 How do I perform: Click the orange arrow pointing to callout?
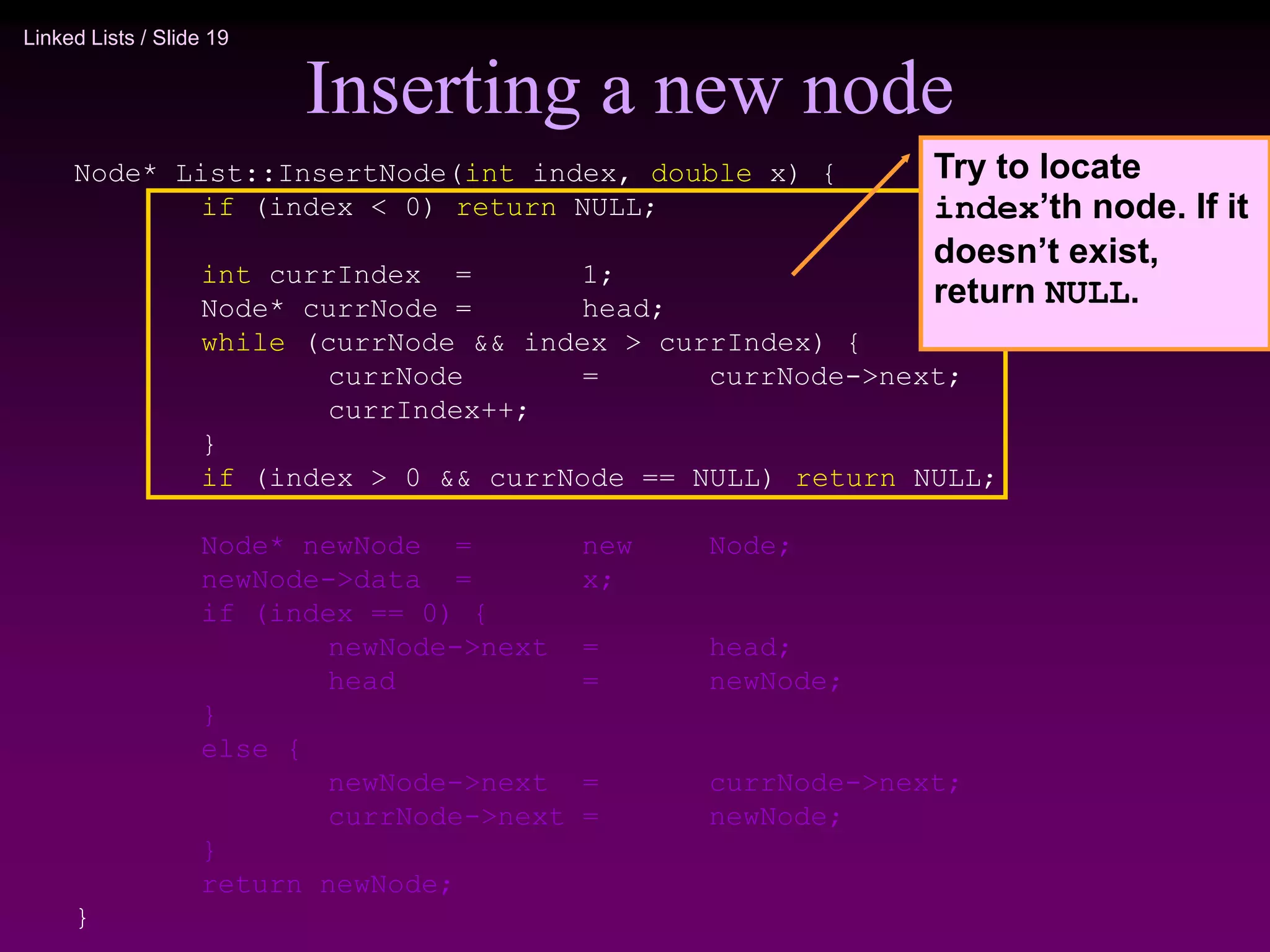(851, 214)
